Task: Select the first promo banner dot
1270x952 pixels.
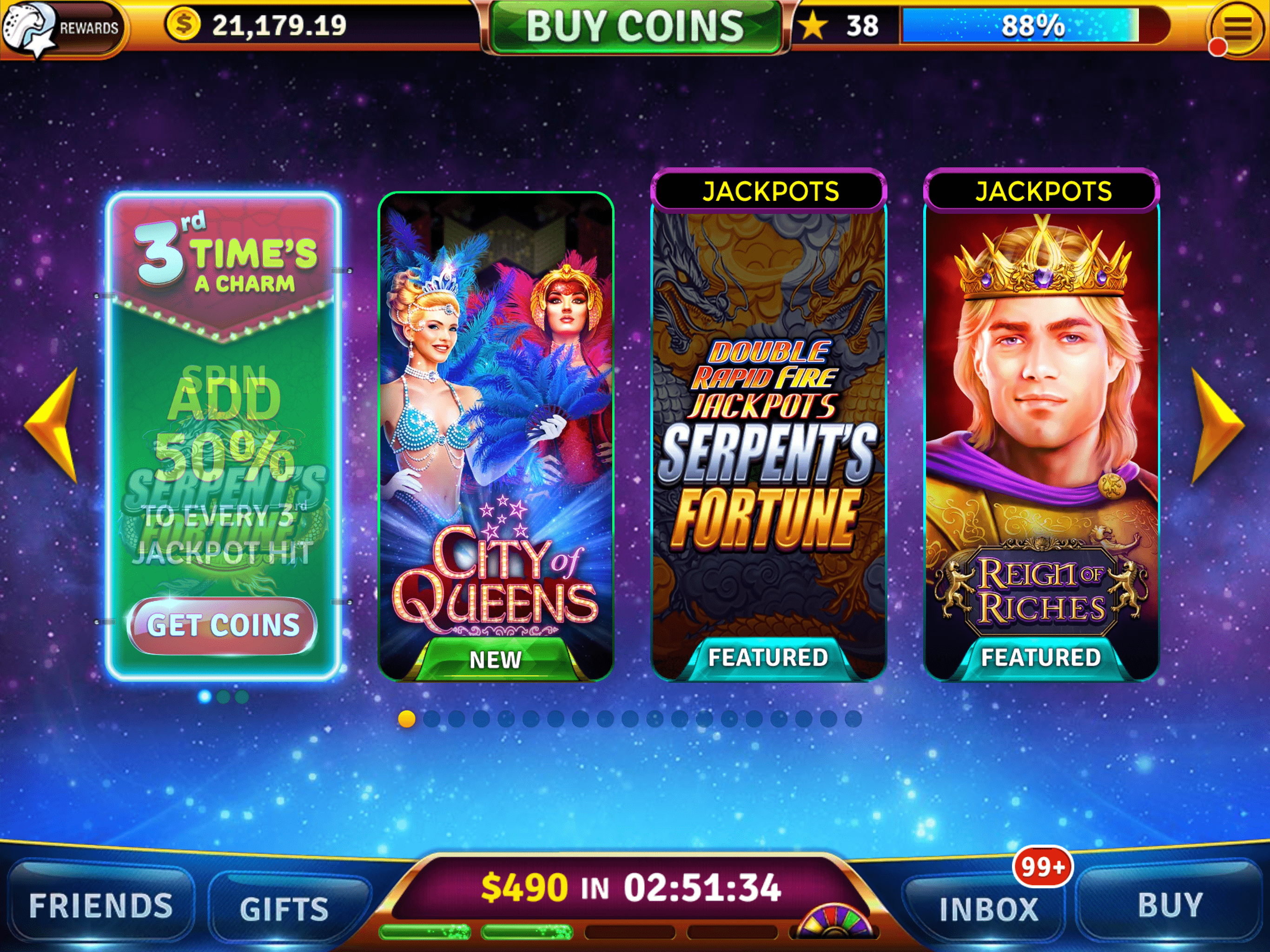Action: click(x=205, y=696)
